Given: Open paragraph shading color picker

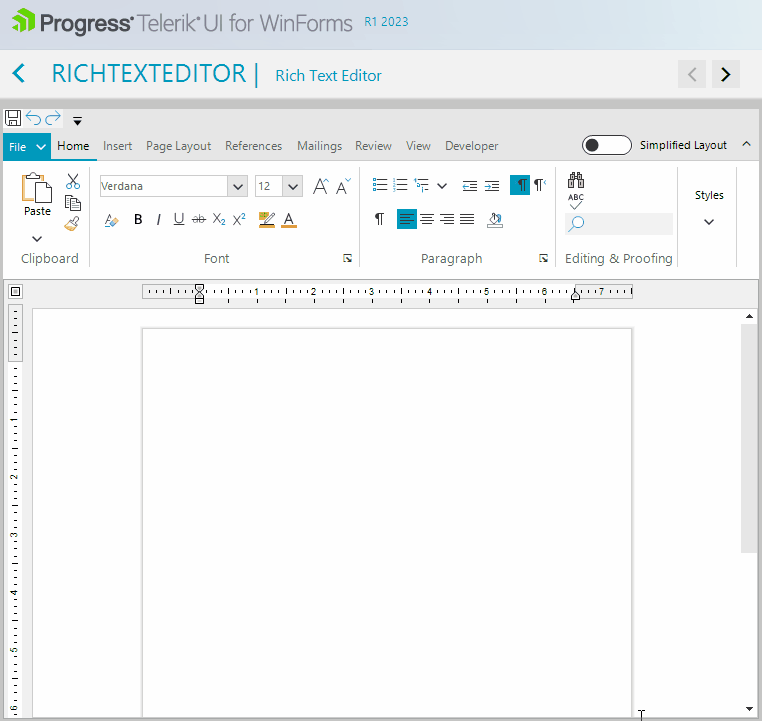Looking at the screenshot, I should [495, 220].
